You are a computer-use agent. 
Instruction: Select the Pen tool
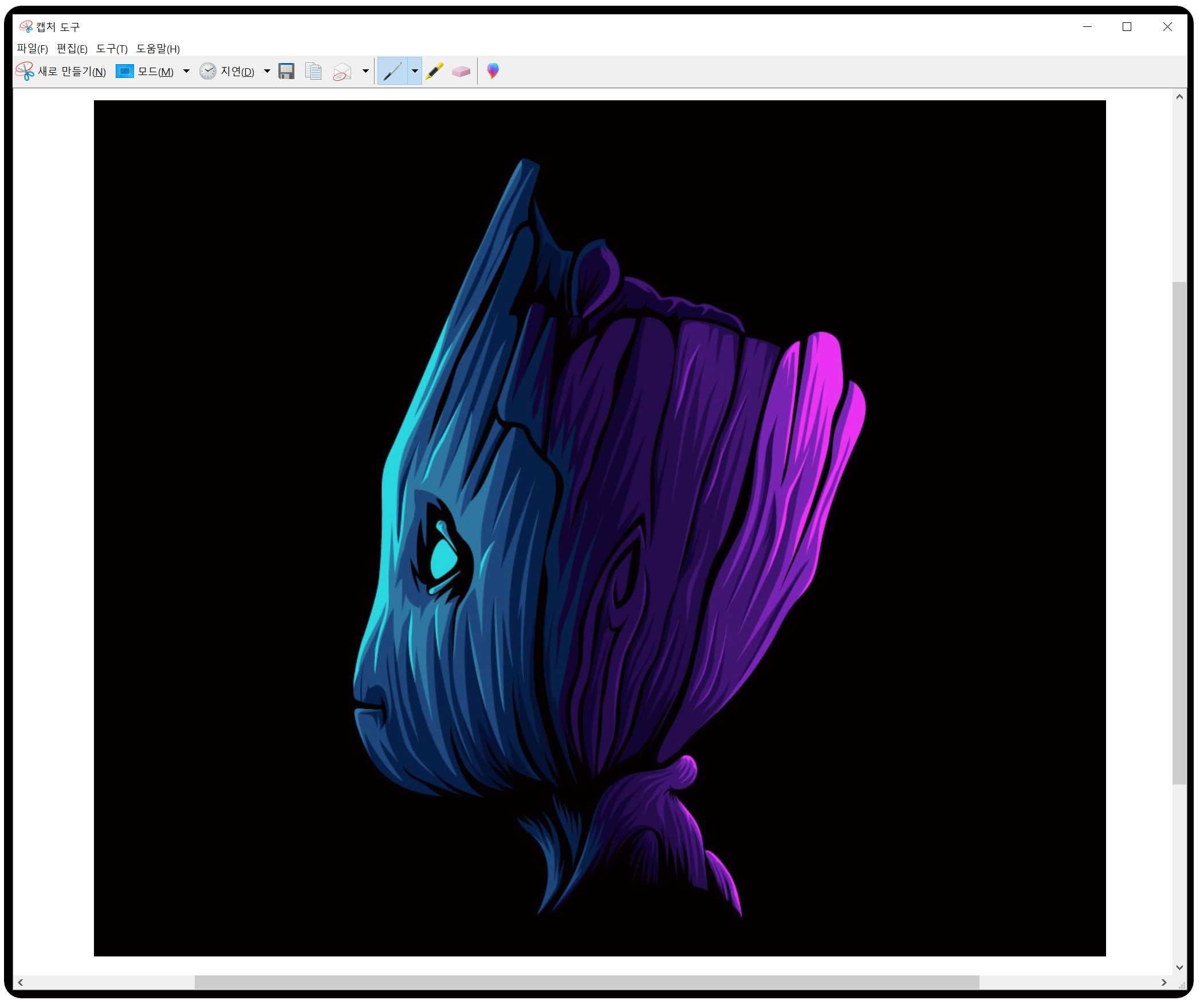[392, 71]
